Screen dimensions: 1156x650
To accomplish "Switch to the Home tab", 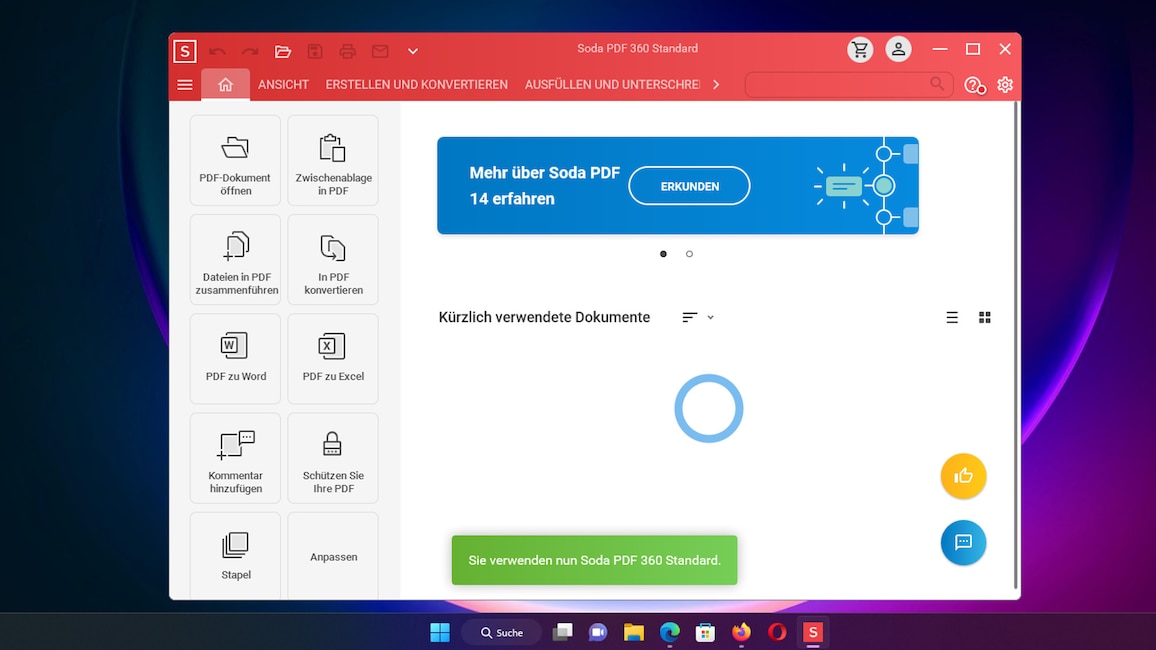I will (x=225, y=85).
